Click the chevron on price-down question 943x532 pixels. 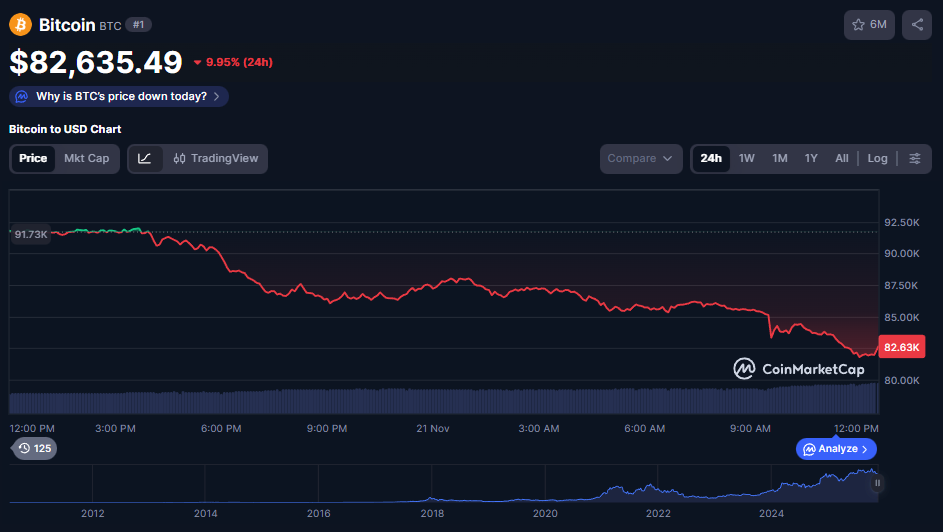(217, 96)
